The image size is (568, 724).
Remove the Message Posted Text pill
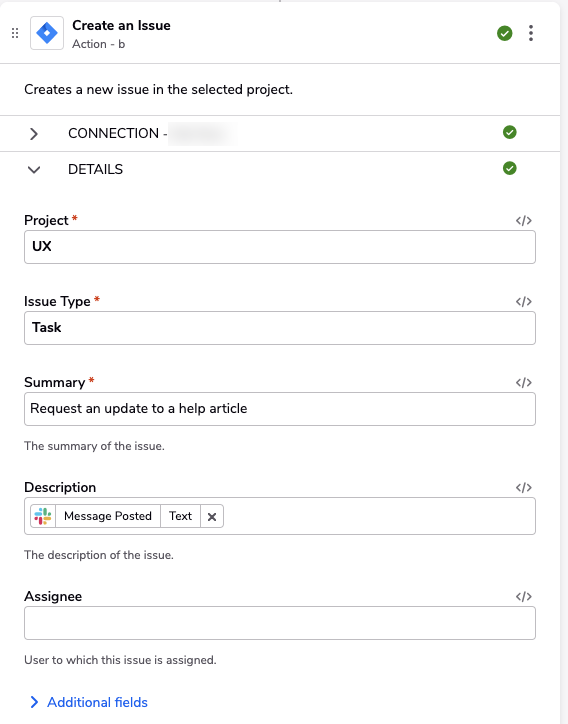click(212, 517)
